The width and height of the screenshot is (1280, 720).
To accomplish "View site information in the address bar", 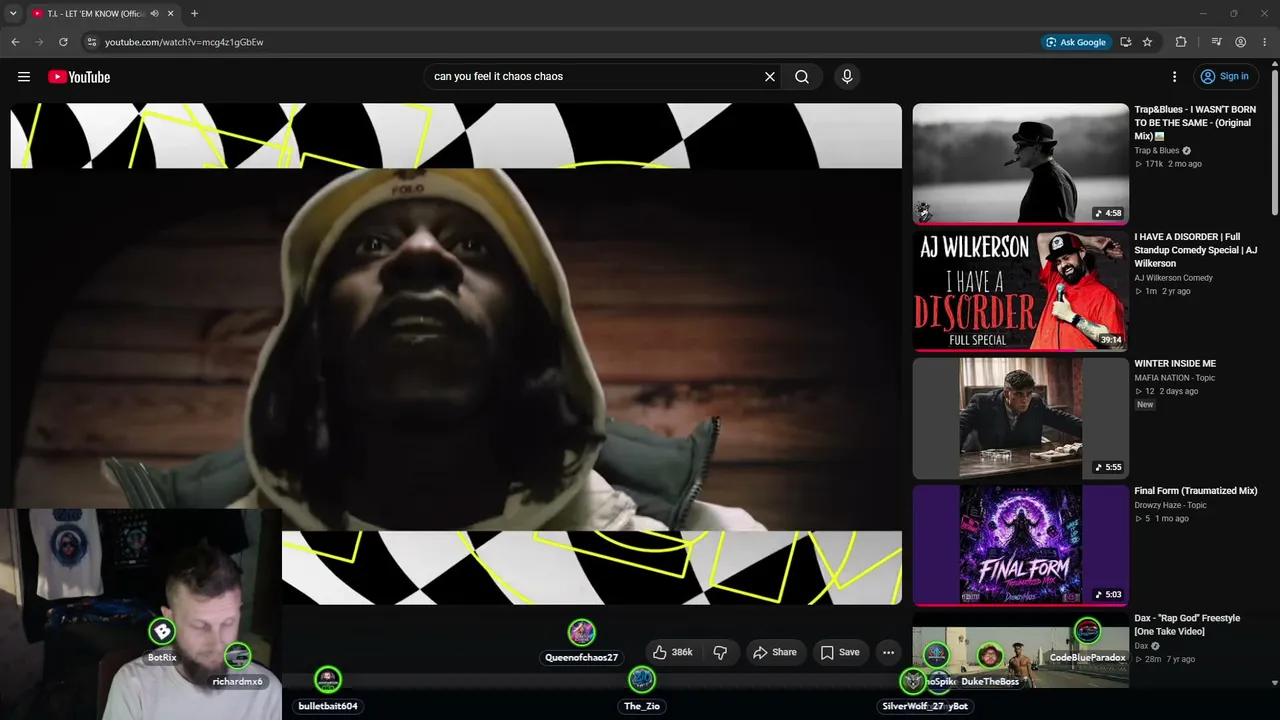I will pyautogui.click(x=91, y=42).
